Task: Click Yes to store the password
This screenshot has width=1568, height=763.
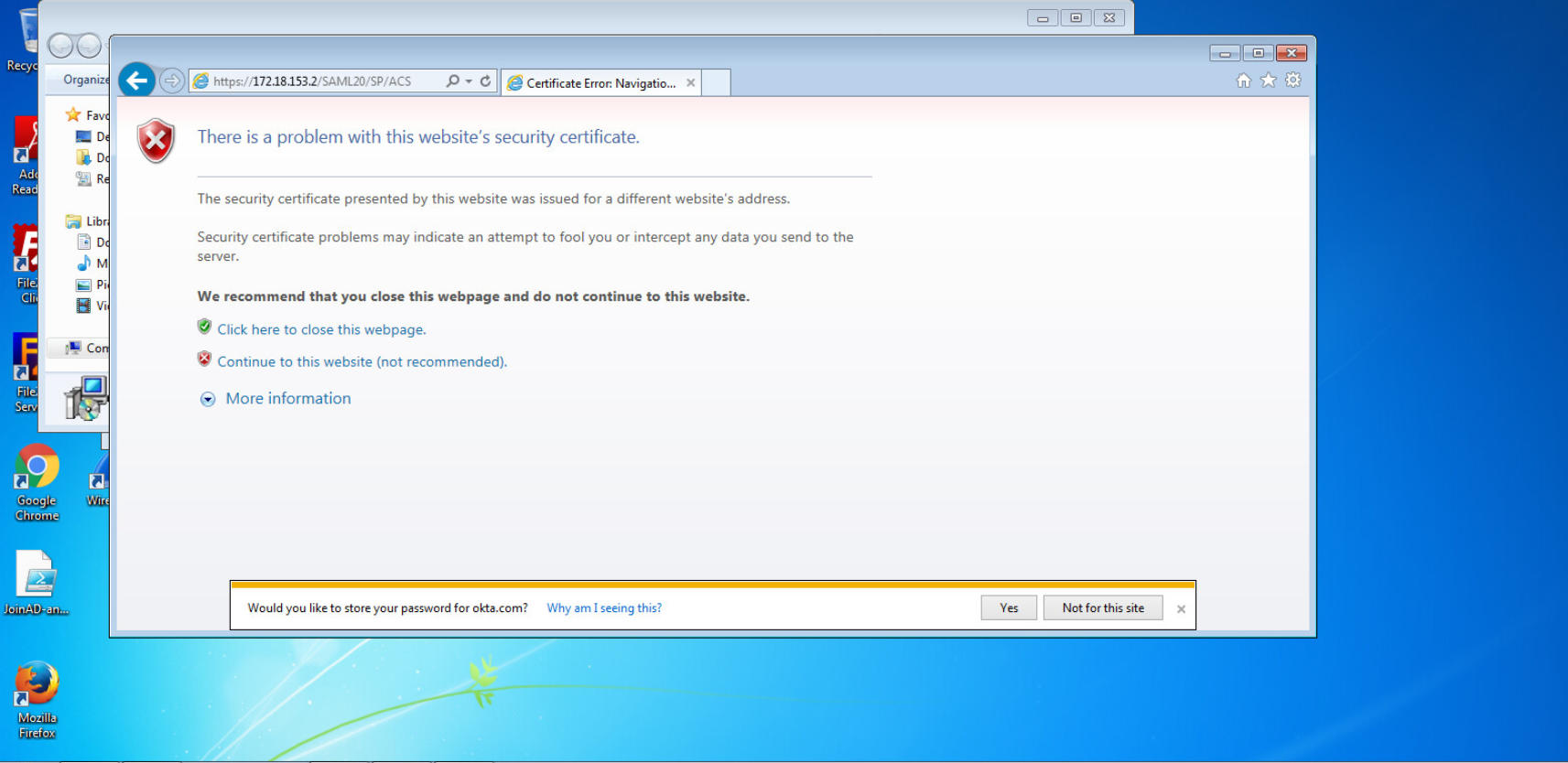Action: point(1009,607)
